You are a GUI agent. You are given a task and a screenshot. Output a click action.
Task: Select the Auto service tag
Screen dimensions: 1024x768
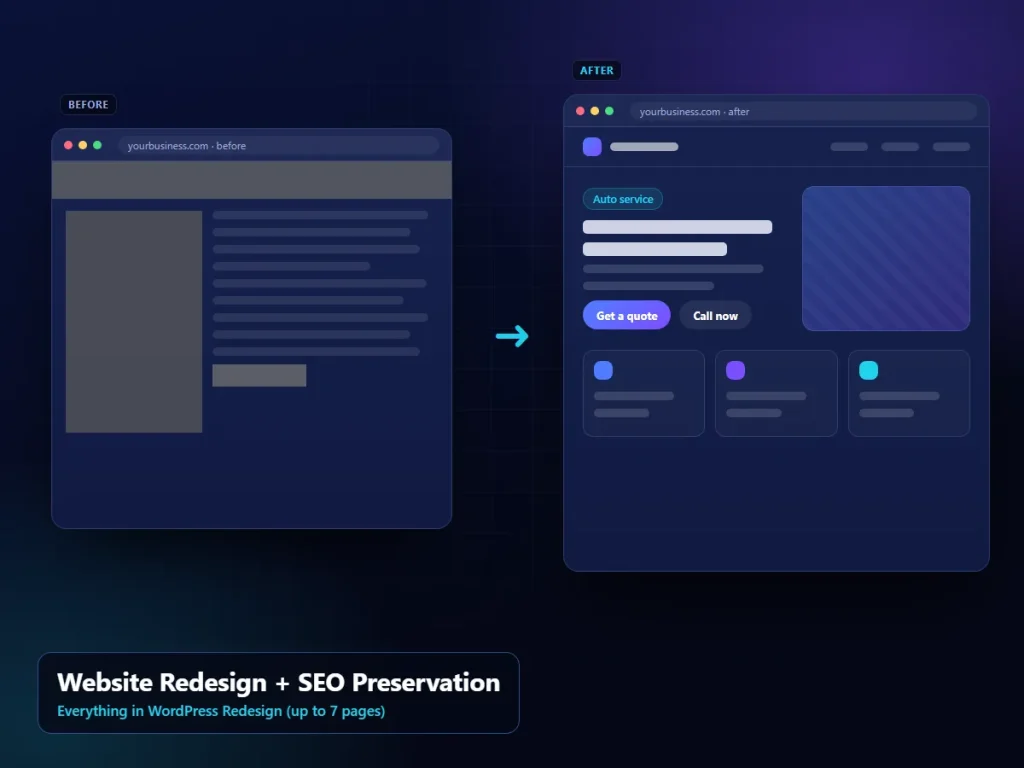point(622,199)
